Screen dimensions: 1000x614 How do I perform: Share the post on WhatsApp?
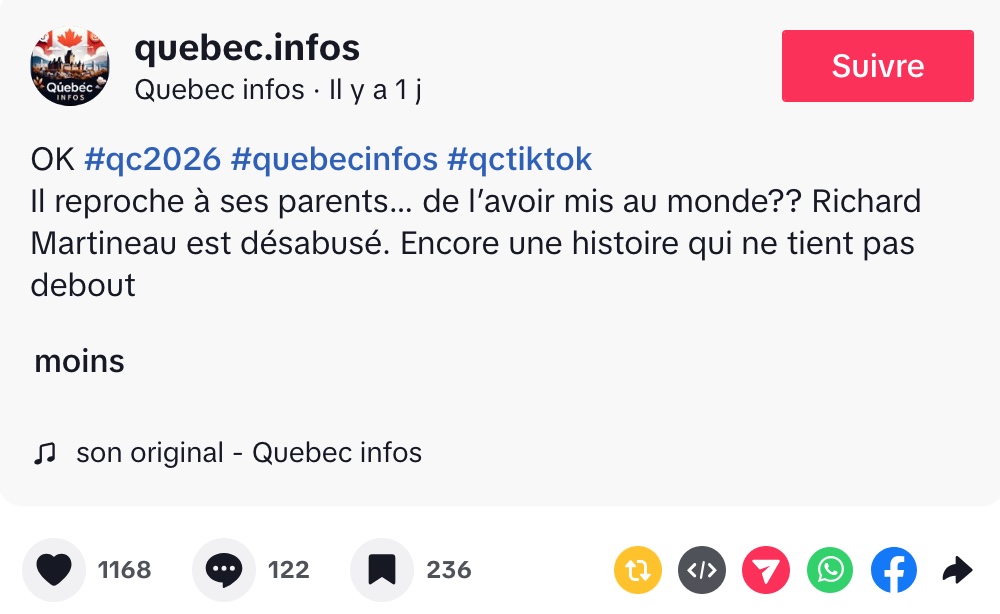tap(830, 570)
